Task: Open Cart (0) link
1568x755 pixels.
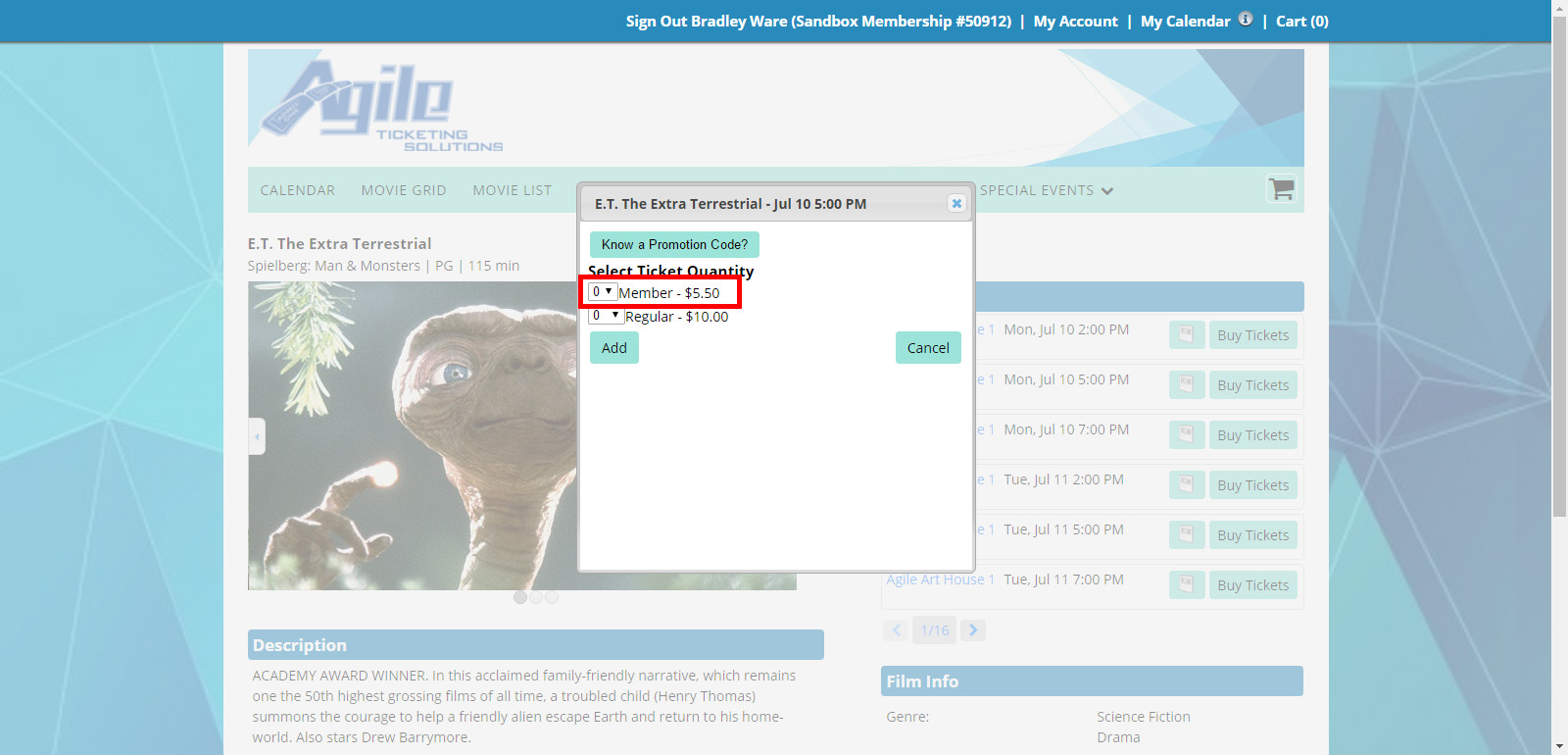Action: (1302, 21)
